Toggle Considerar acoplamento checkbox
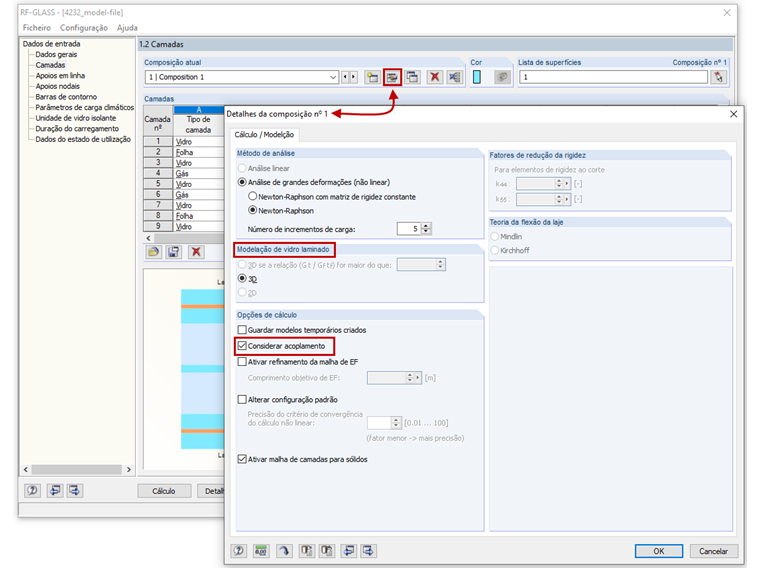Image resolution: width=760 pixels, height=568 pixels. [x=242, y=346]
